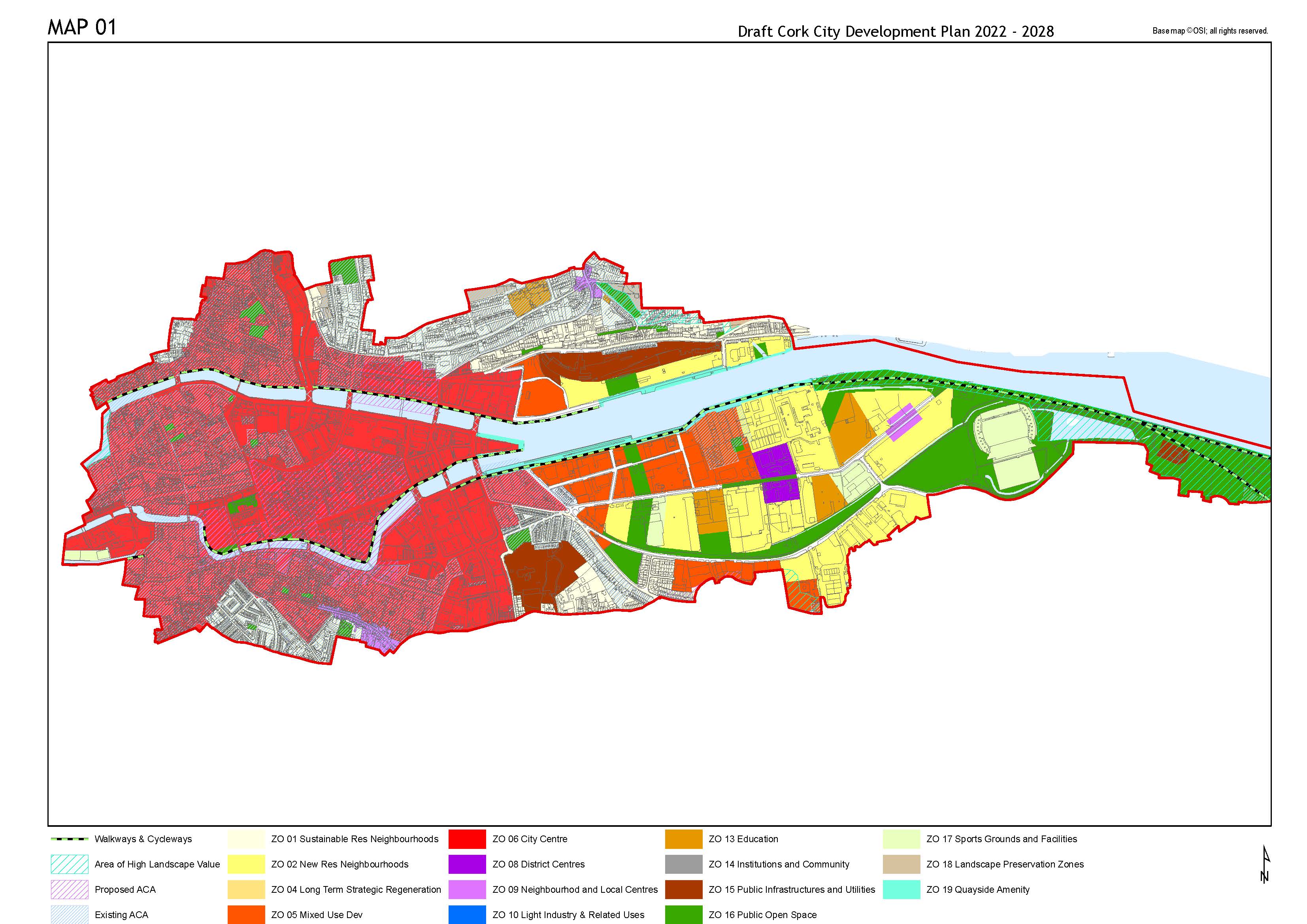
Task: Click the ZO 06 City Centre red swatch
Action: pos(467,839)
